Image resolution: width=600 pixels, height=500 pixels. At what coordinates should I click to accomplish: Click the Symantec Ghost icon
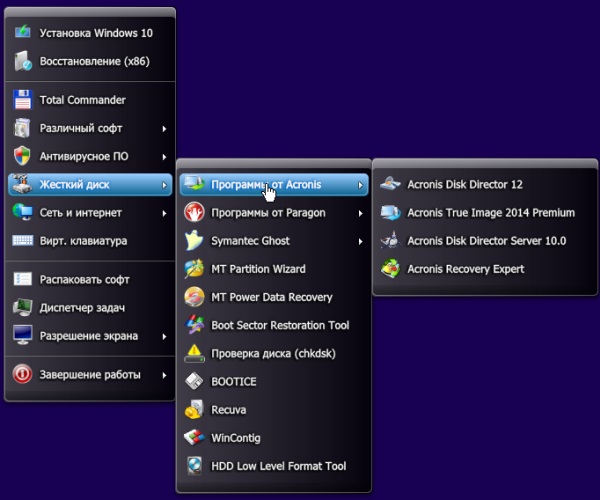tap(194, 241)
